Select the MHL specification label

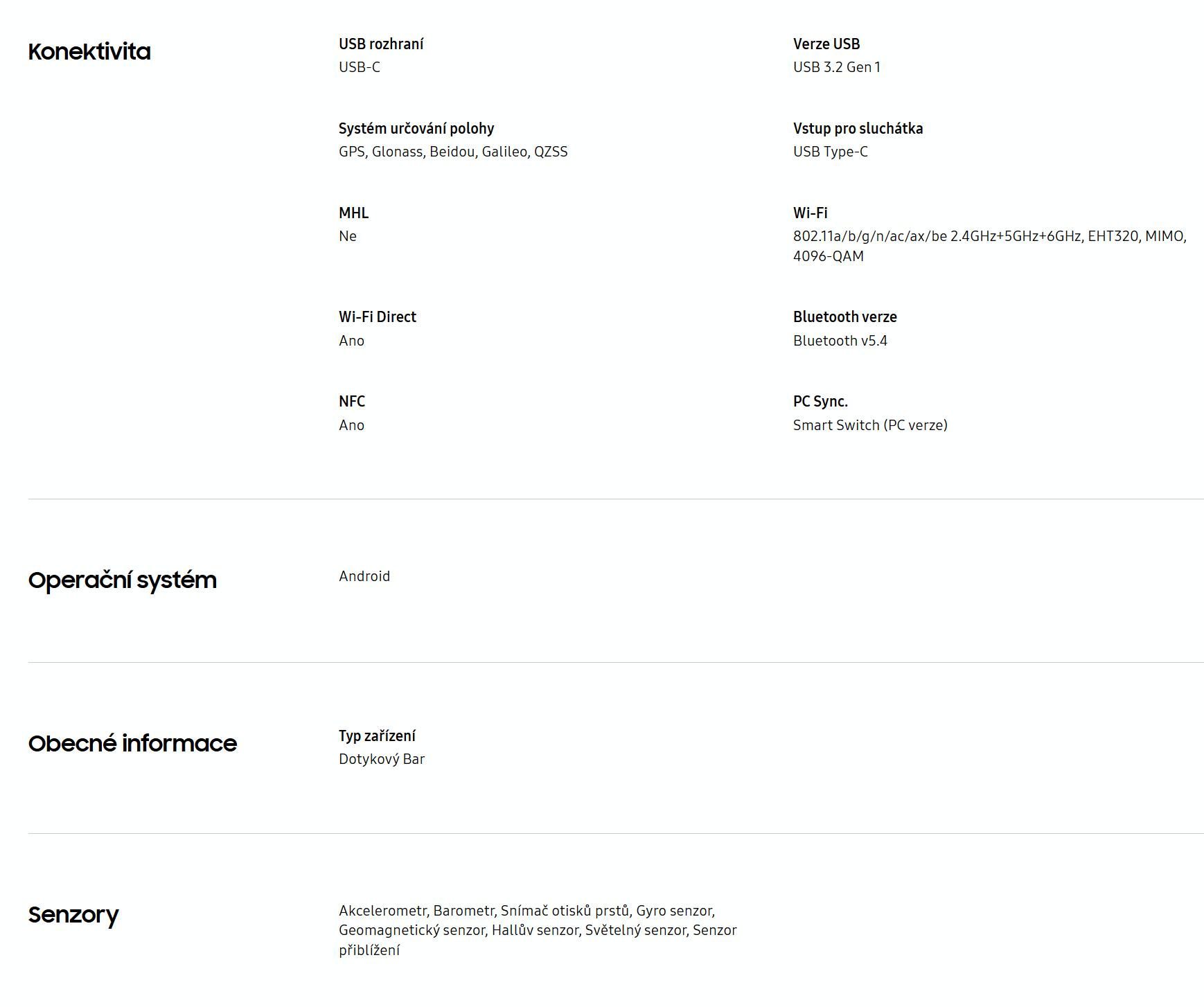353,213
